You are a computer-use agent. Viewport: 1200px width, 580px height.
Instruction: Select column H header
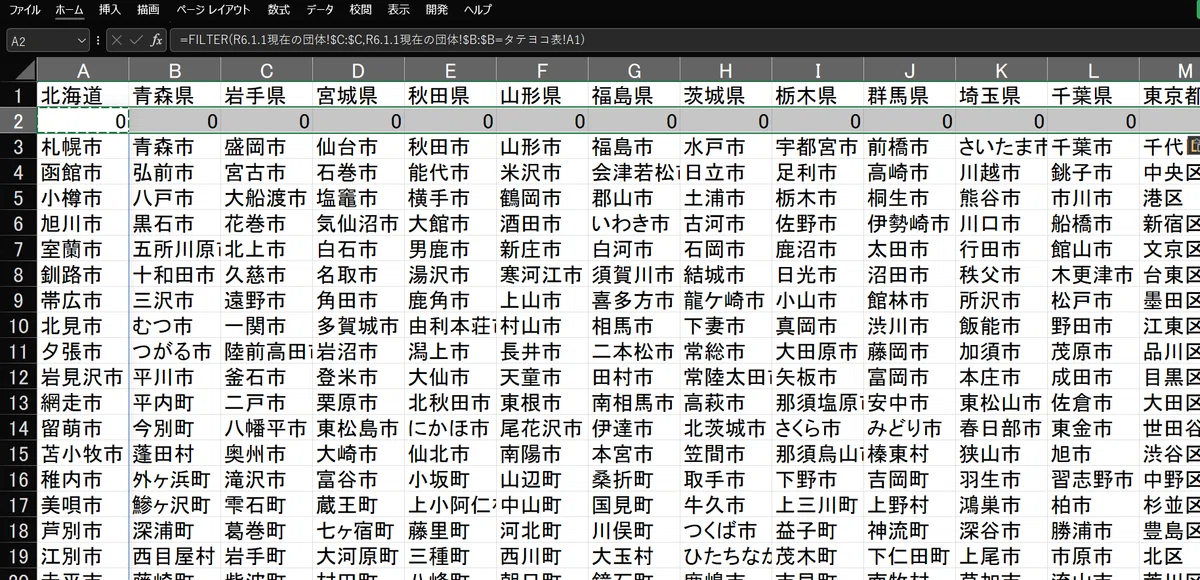(726, 69)
